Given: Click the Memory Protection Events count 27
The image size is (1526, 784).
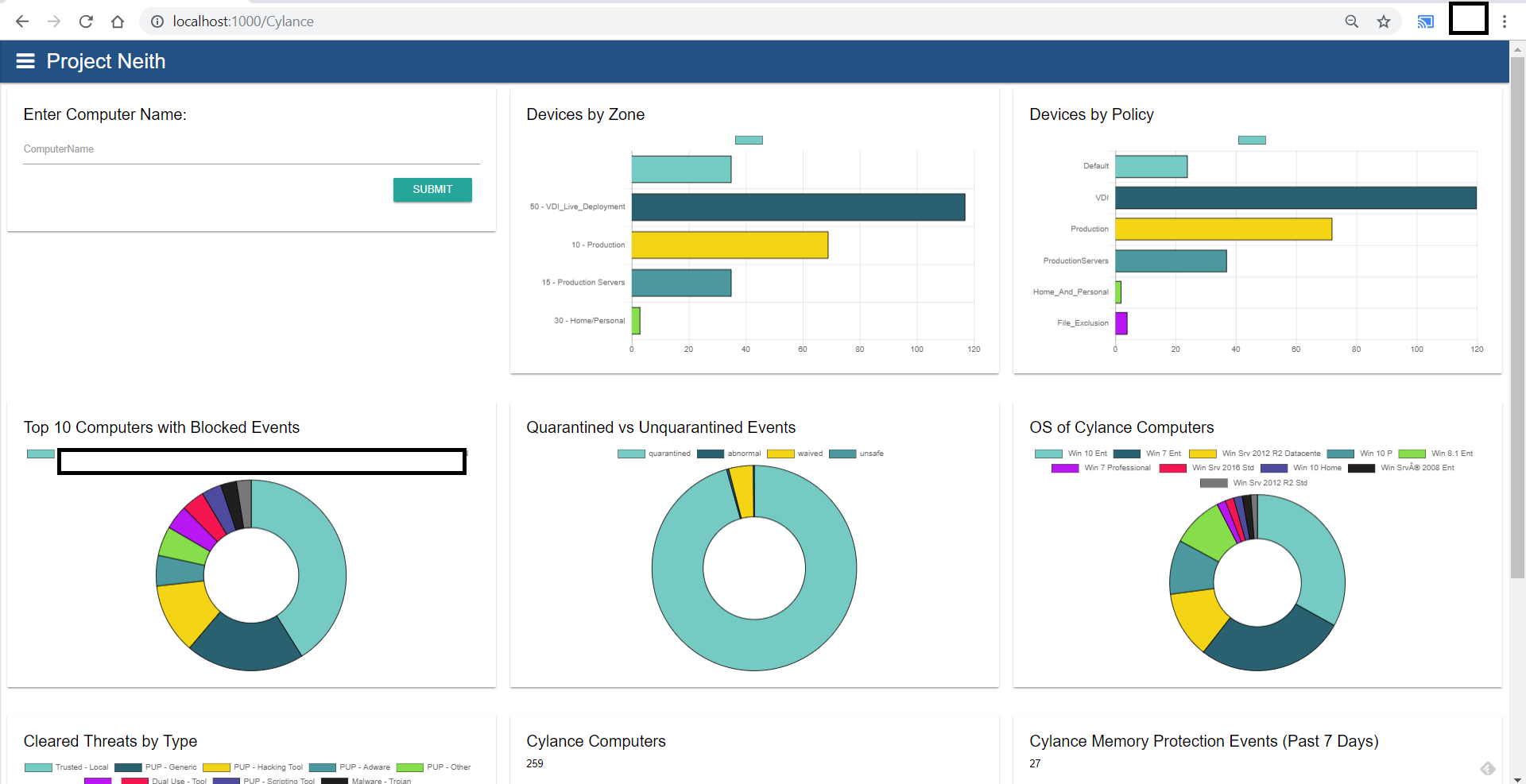Looking at the screenshot, I should point(1035,763).
